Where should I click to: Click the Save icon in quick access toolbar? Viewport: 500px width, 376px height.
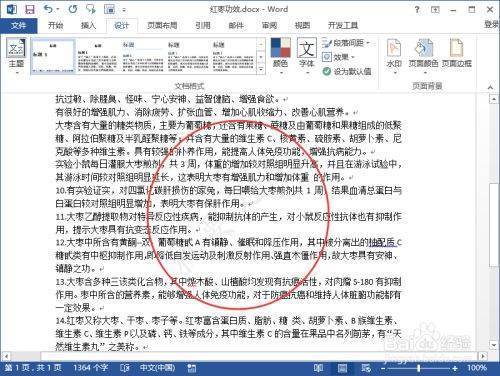point(30,9)
